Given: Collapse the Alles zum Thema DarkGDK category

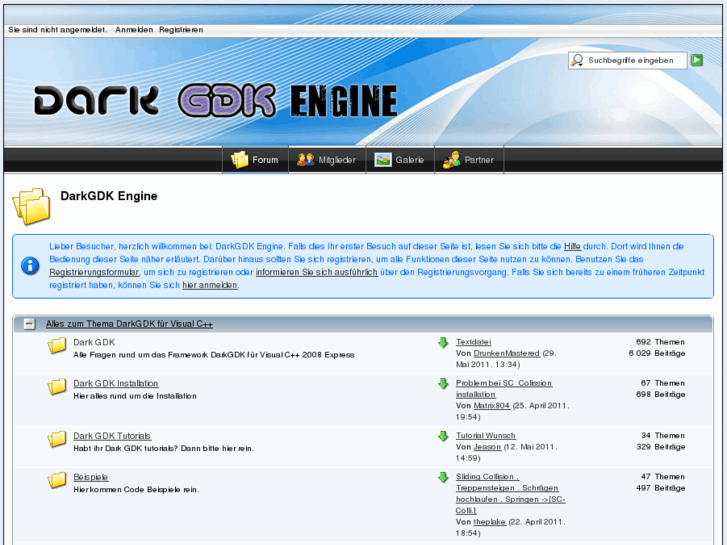Looking at the screenshot, I should pos(29,324).
